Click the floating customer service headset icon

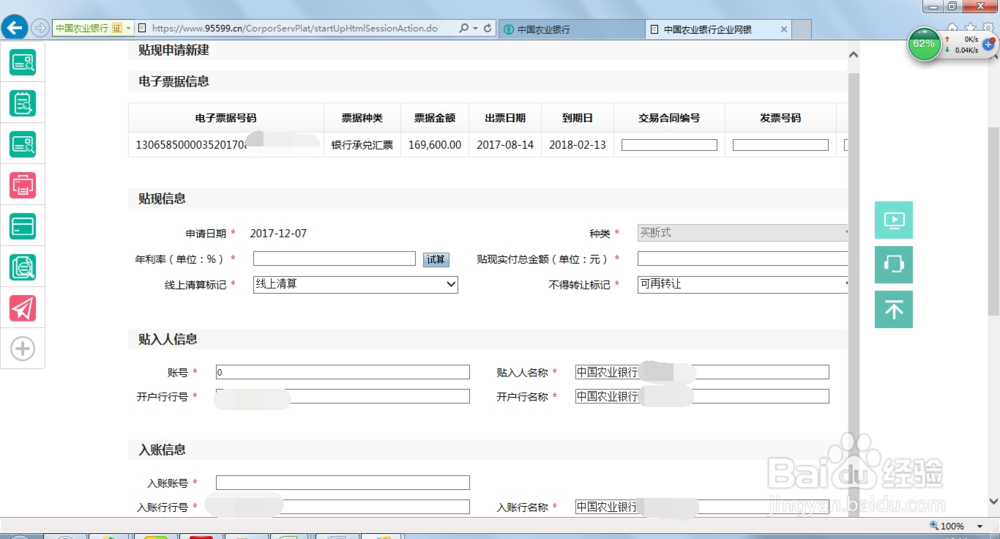pos(893,264)
